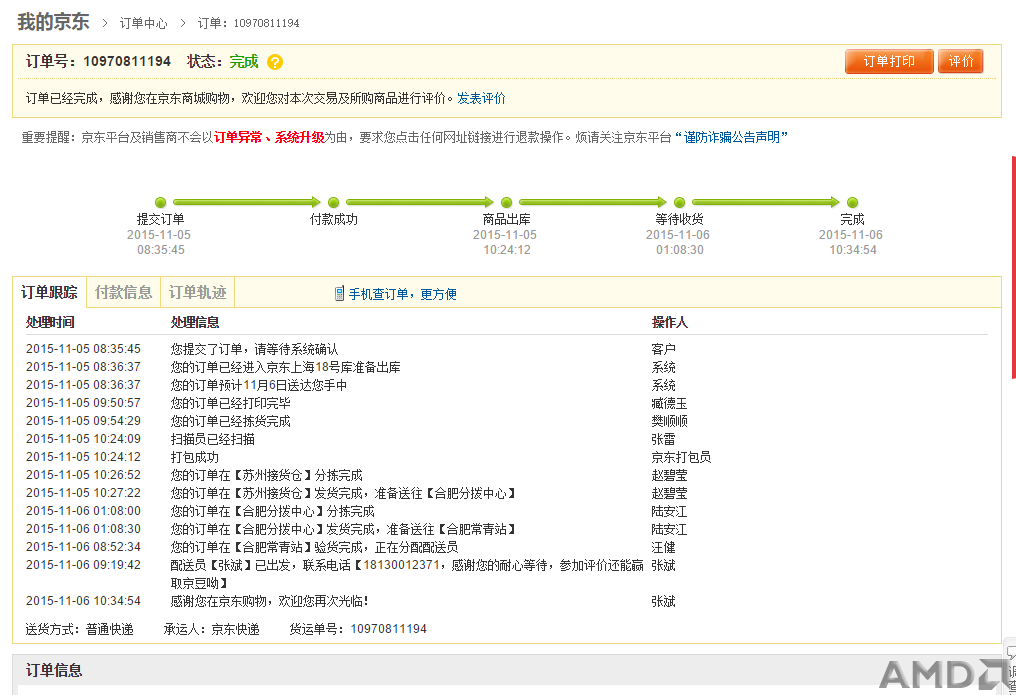Click the 您的订单已经打印完毕 row

point(507,403)
